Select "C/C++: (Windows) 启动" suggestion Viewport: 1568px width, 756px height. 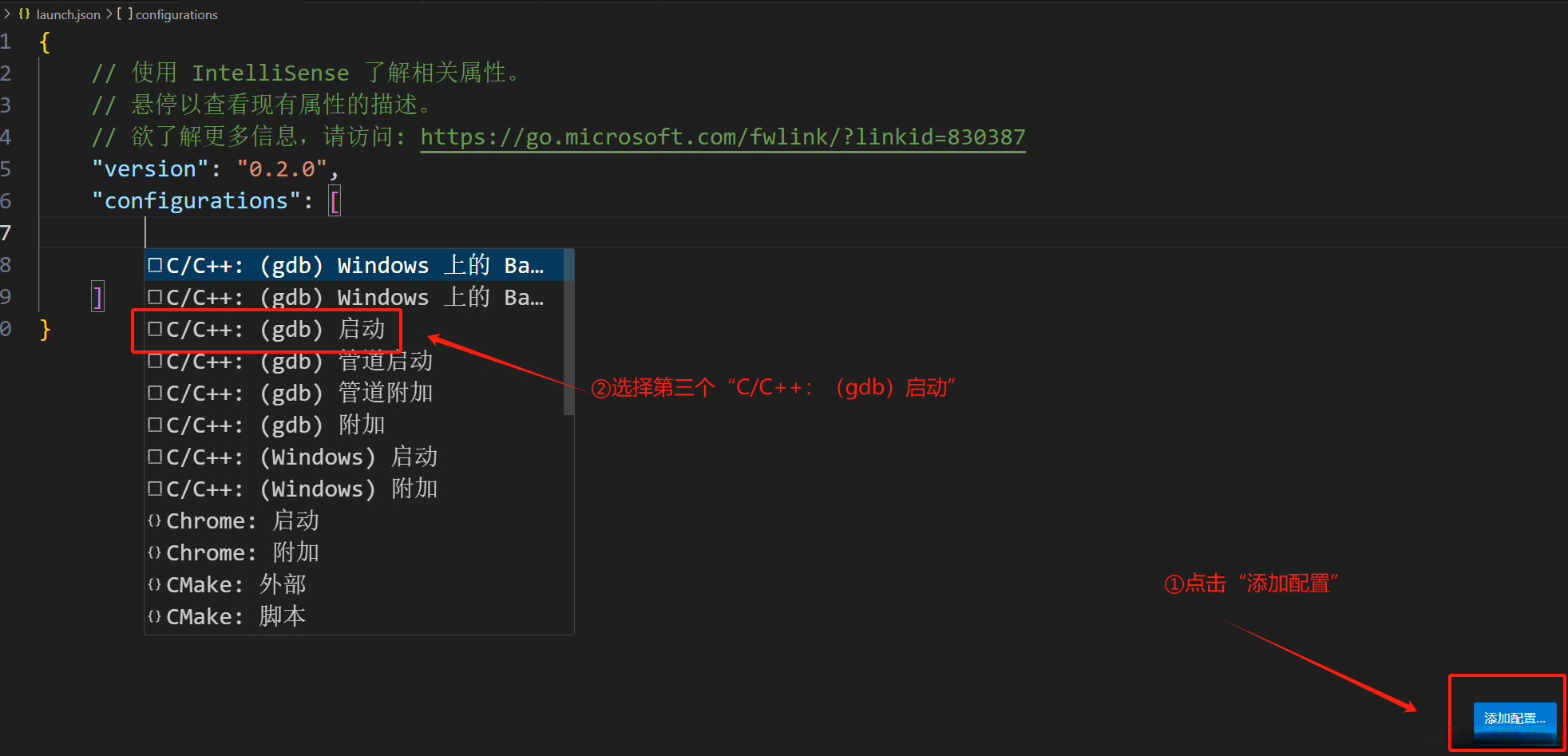291,456
